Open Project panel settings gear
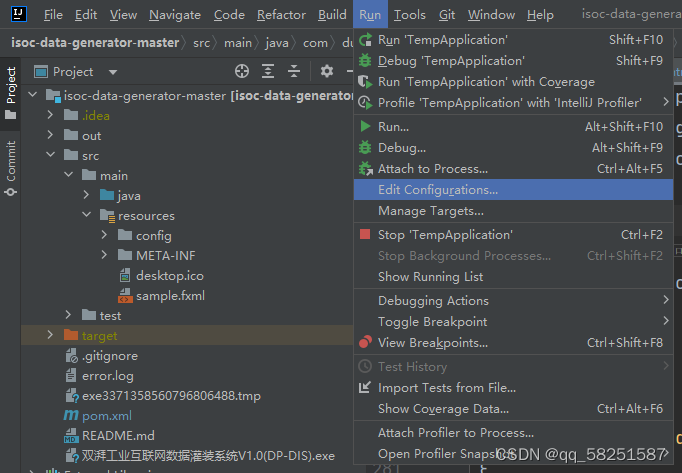The width and height of the screenshot is (682, 473). [327, 71]
